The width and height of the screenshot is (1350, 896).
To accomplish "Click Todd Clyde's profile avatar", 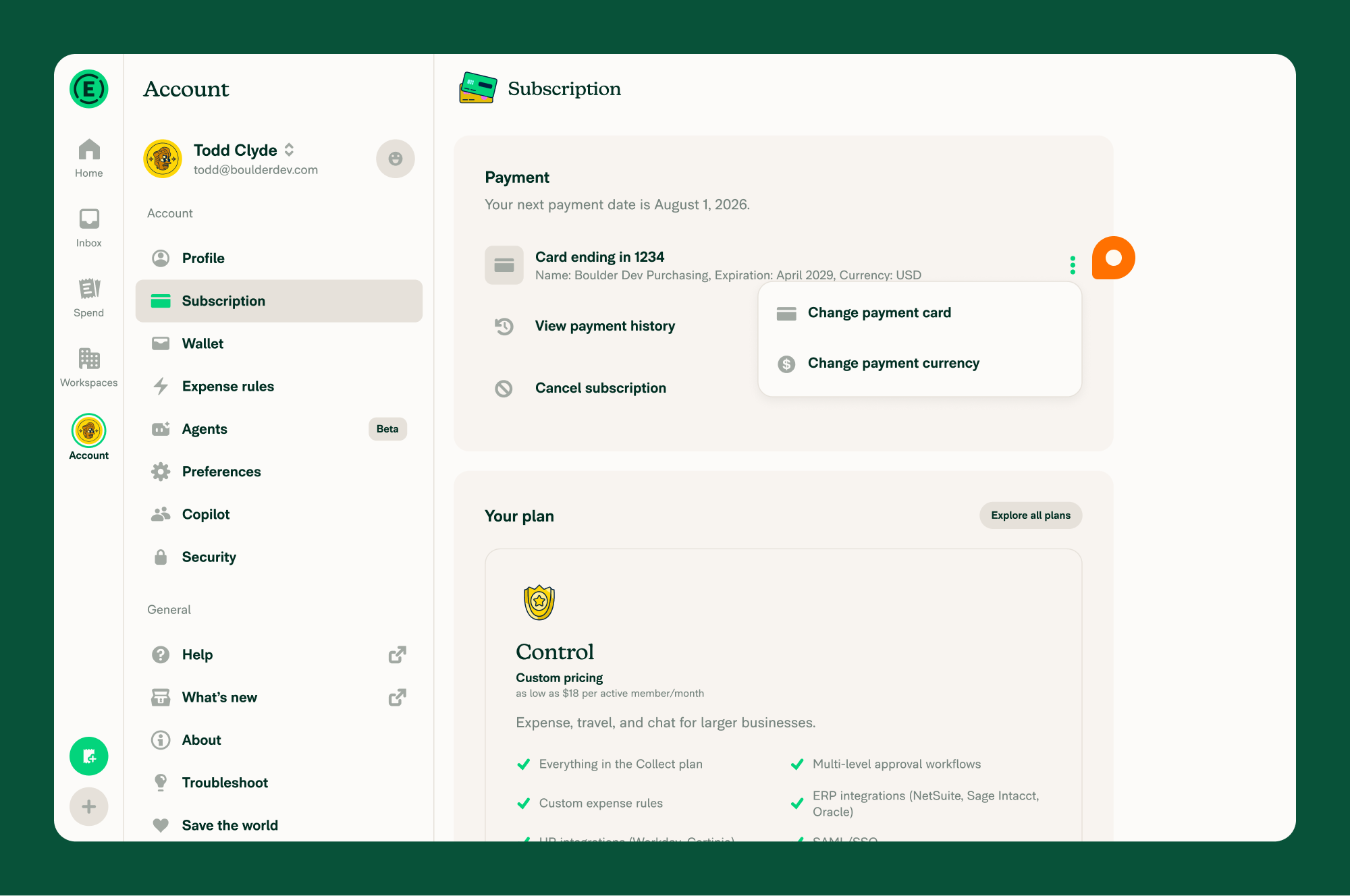I will point(163,159).
